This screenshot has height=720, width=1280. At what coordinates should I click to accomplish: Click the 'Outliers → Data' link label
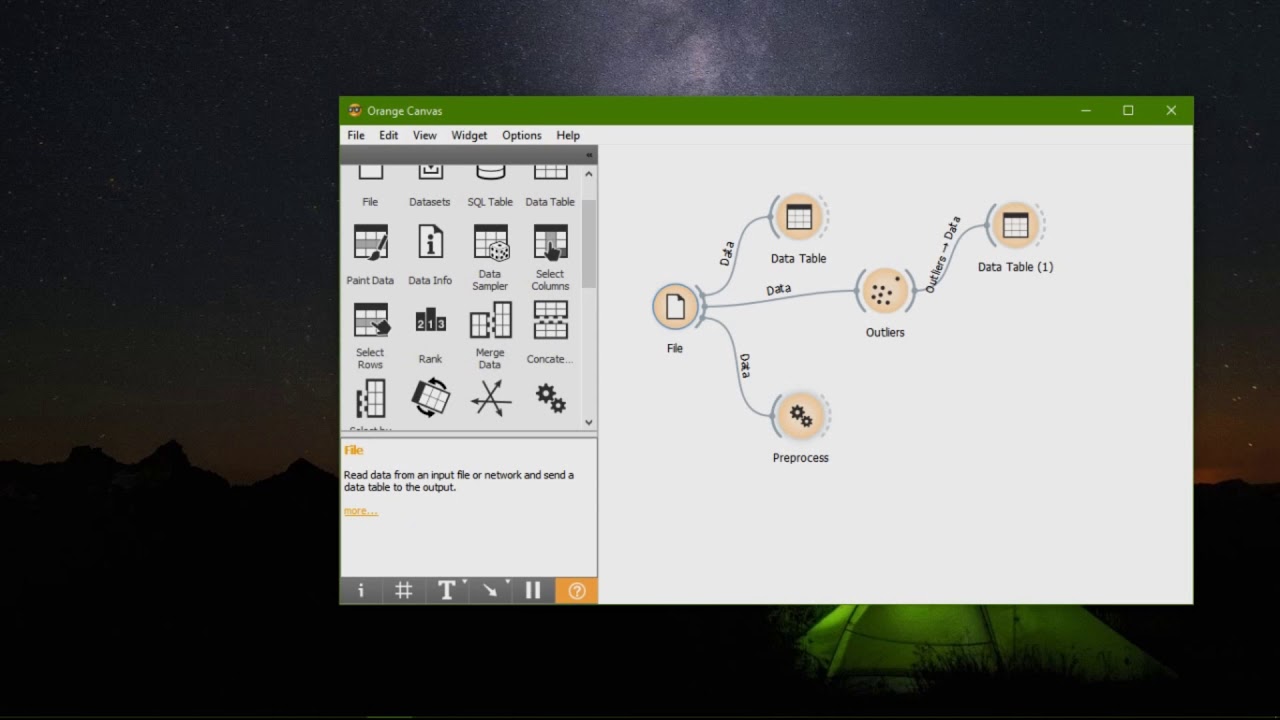click(x=941, y=254)
